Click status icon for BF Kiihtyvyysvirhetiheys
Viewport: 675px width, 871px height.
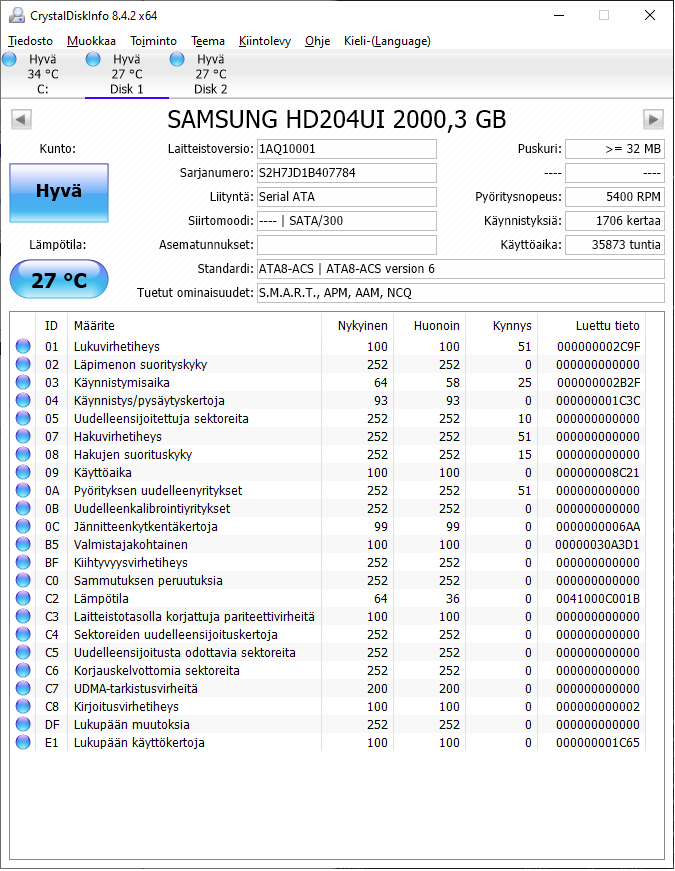[23, 563]
